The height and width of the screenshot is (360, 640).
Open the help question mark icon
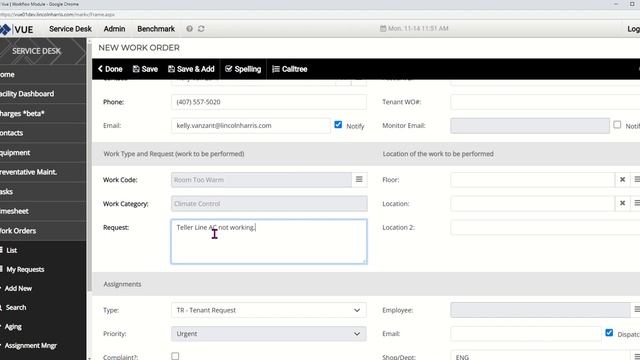[189, 29]
